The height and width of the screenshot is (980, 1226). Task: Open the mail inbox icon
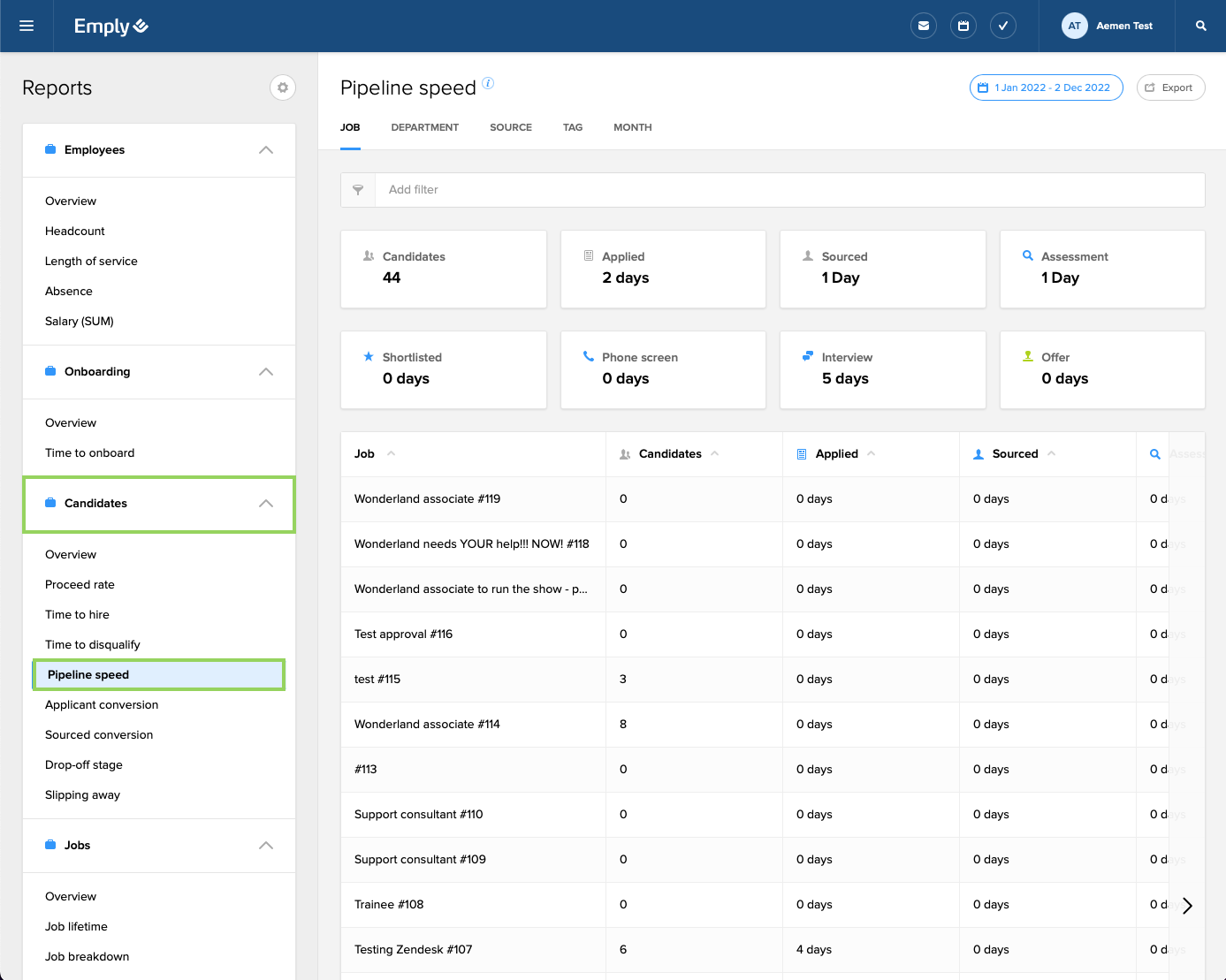[924, 26]
